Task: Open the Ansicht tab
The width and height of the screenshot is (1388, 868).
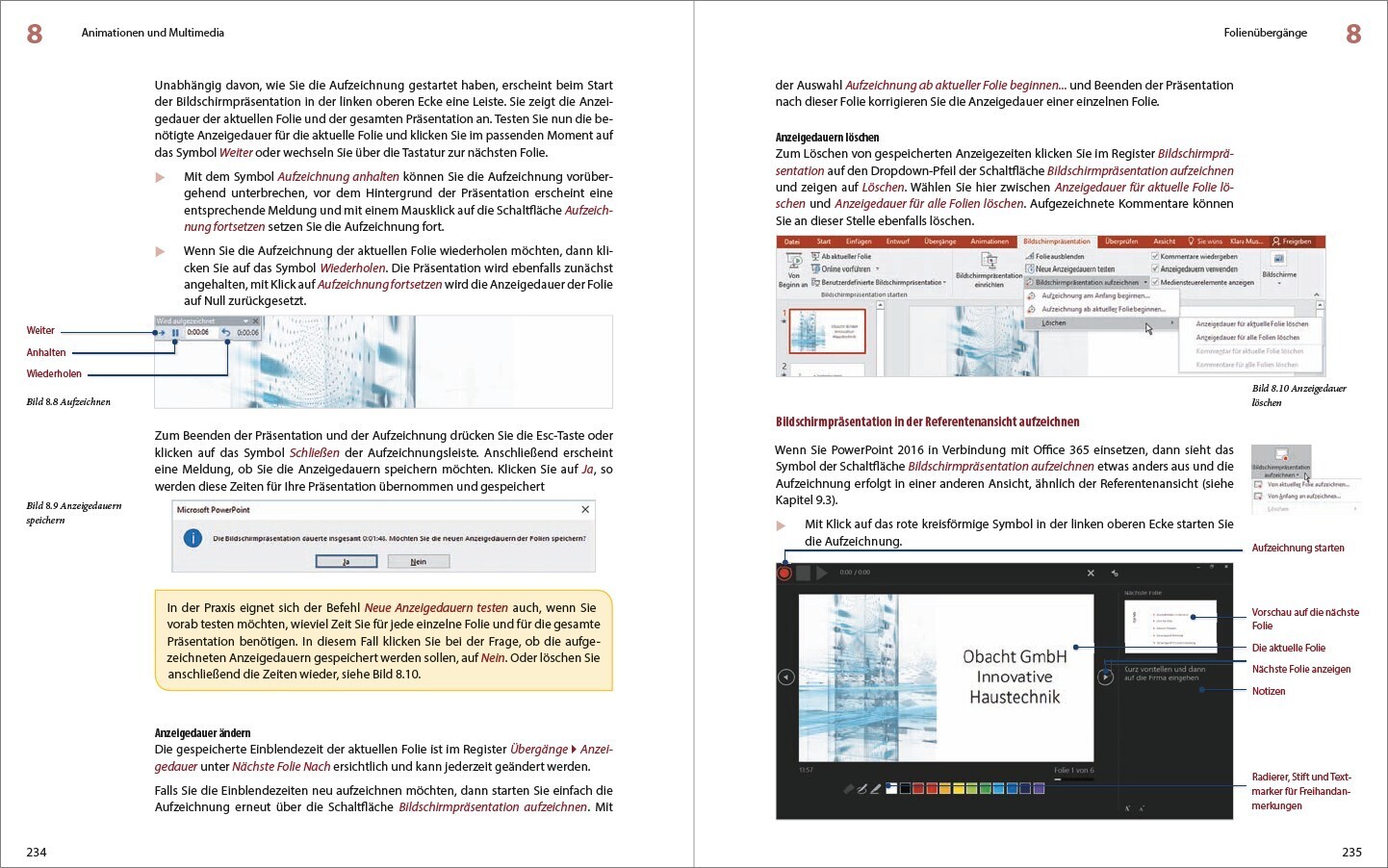Action: click(1165, 242)
